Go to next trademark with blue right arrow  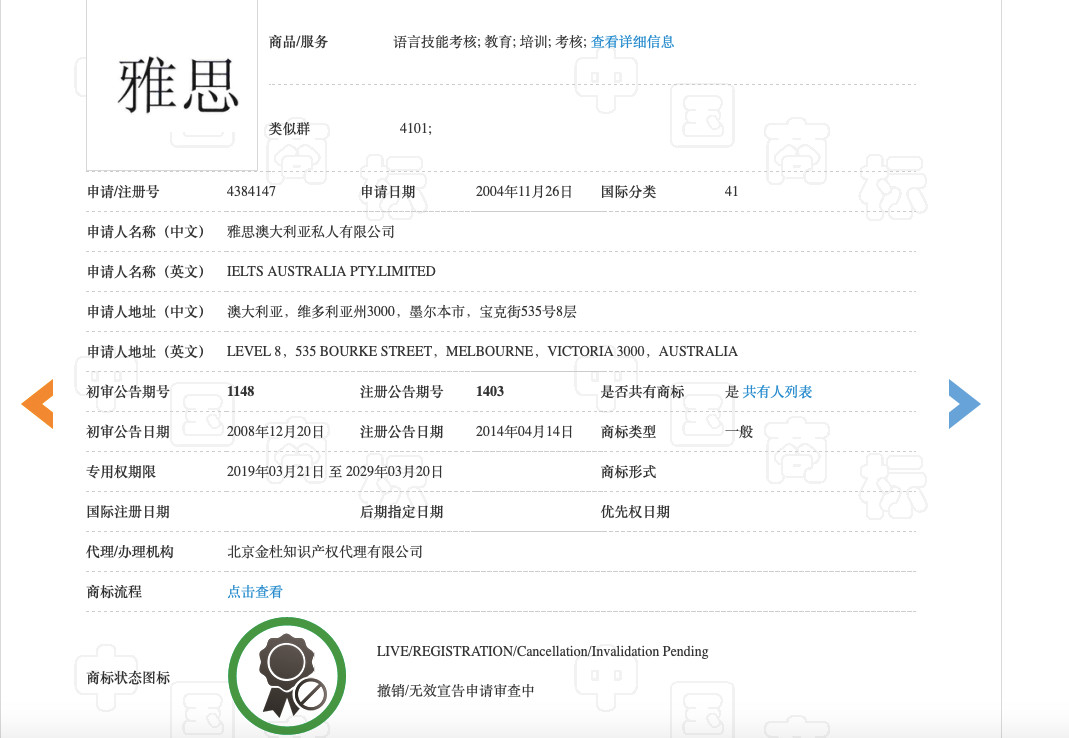(x=964, y=404)
